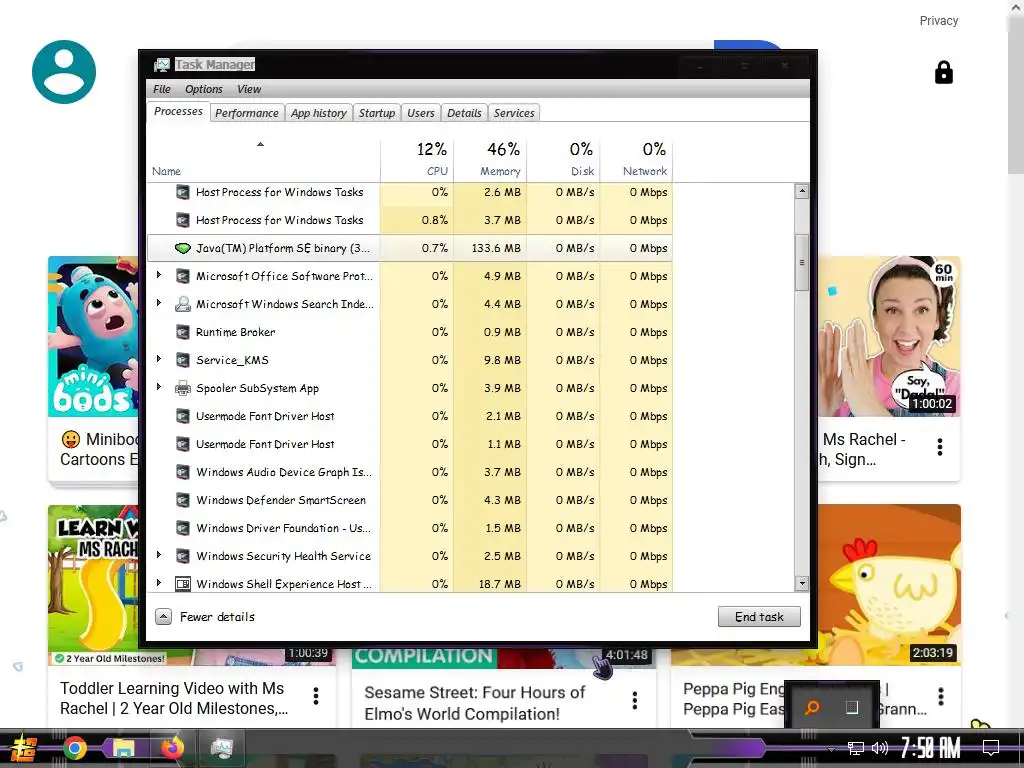Image resolution: width=1024 pixels, height=768 pixels.
Task: Sort processes by Network column header
Action: click(x=637, y=159)
